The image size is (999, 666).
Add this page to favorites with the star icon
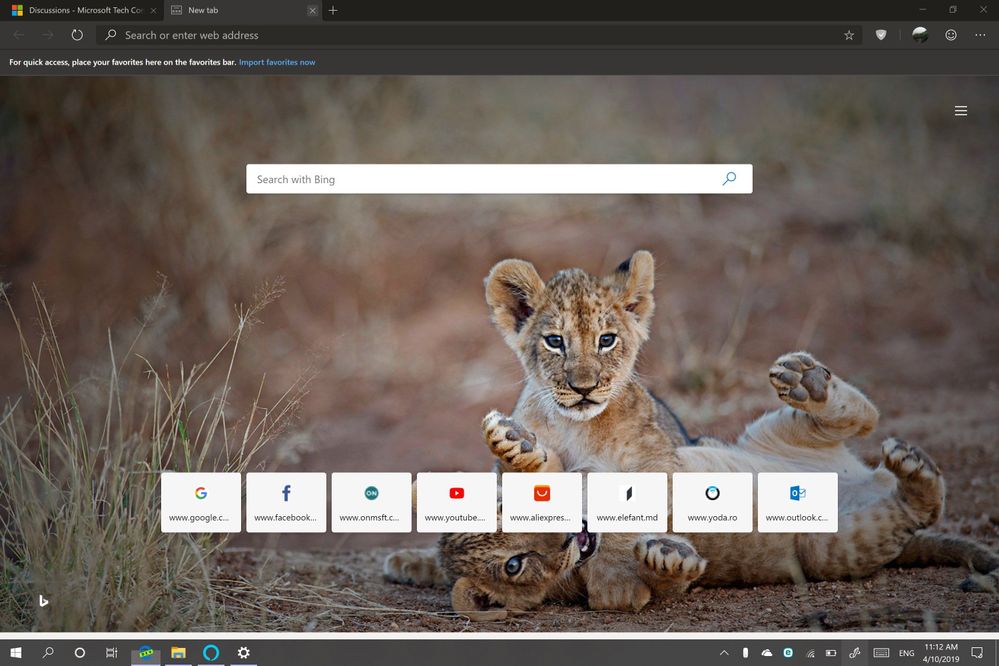point(849,35)
